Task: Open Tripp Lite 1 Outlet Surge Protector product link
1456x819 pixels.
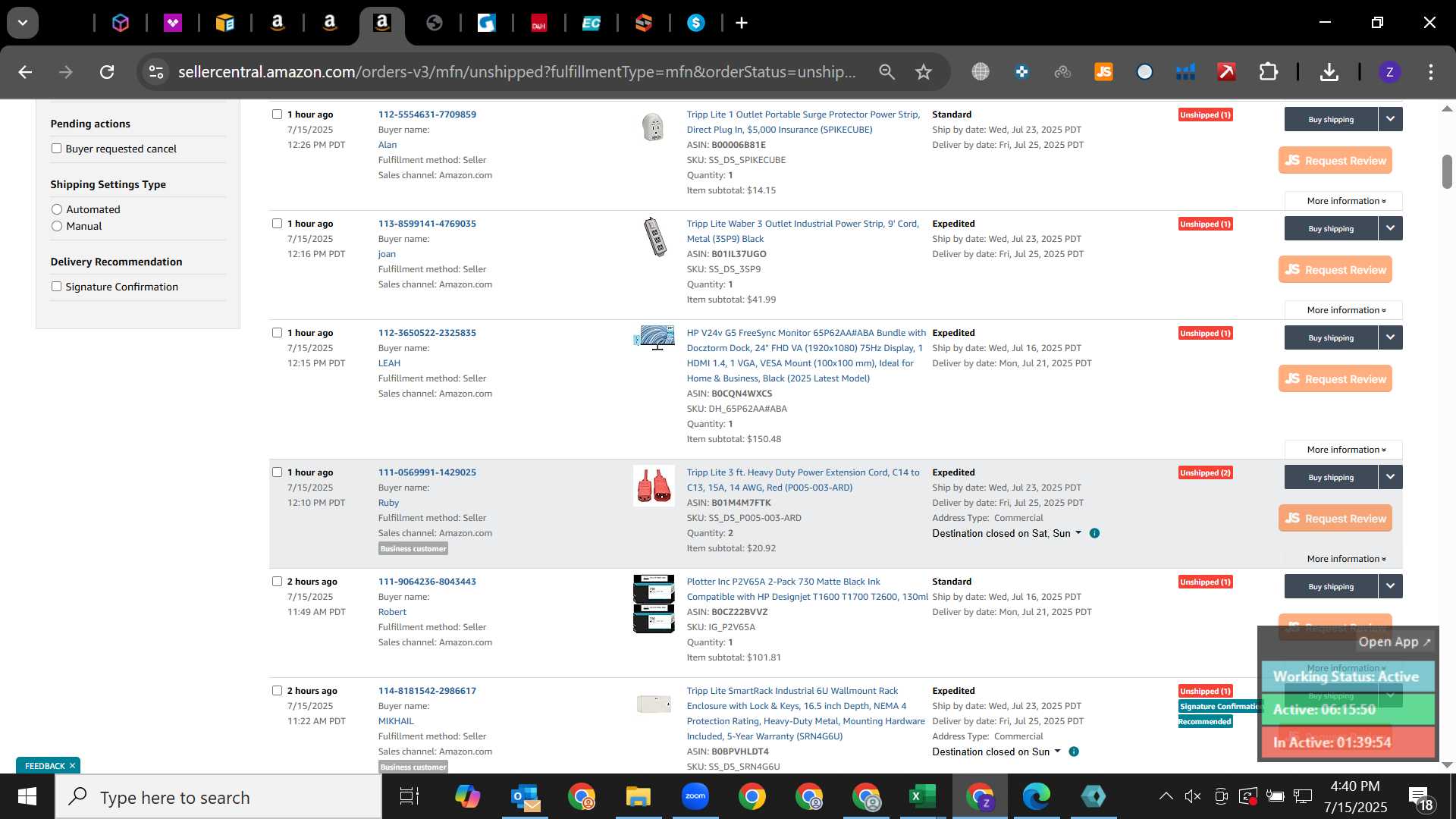Action: coord(803,122)
